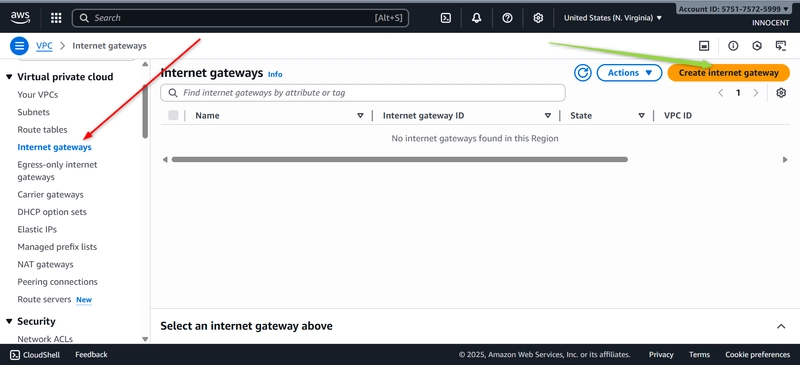
Task: Open Subnets in sidebar
Action: click(x=34, y=112)
